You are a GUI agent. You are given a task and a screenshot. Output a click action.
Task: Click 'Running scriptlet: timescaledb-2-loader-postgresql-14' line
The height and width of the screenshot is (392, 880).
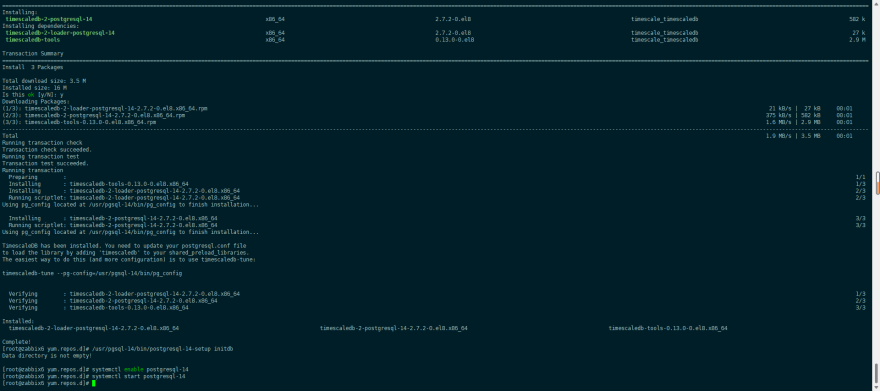(124, 198)
